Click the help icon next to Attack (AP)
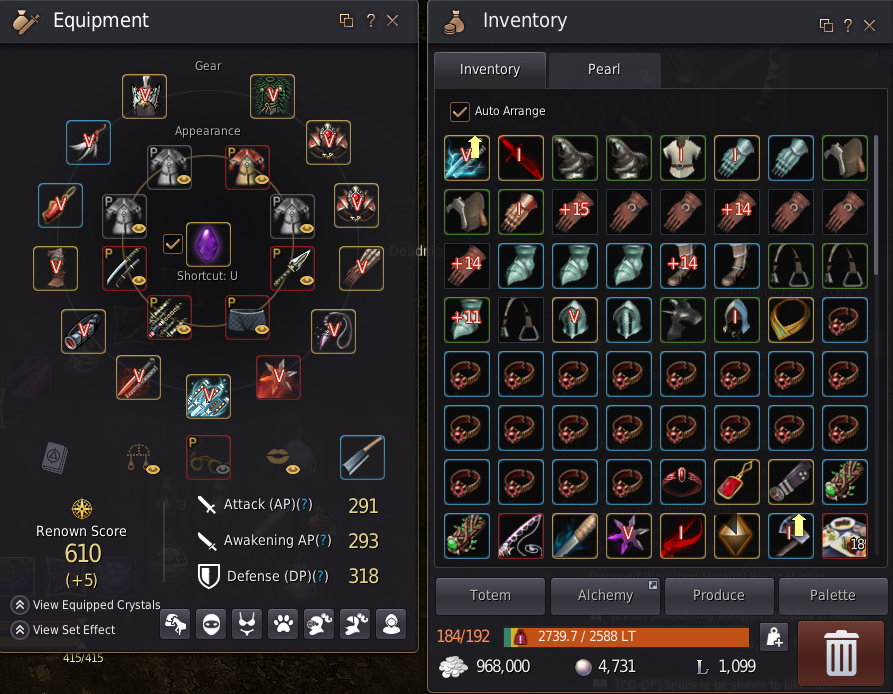Image resolution: width=893 pixels, height=694 pixels. click(305, 504)
